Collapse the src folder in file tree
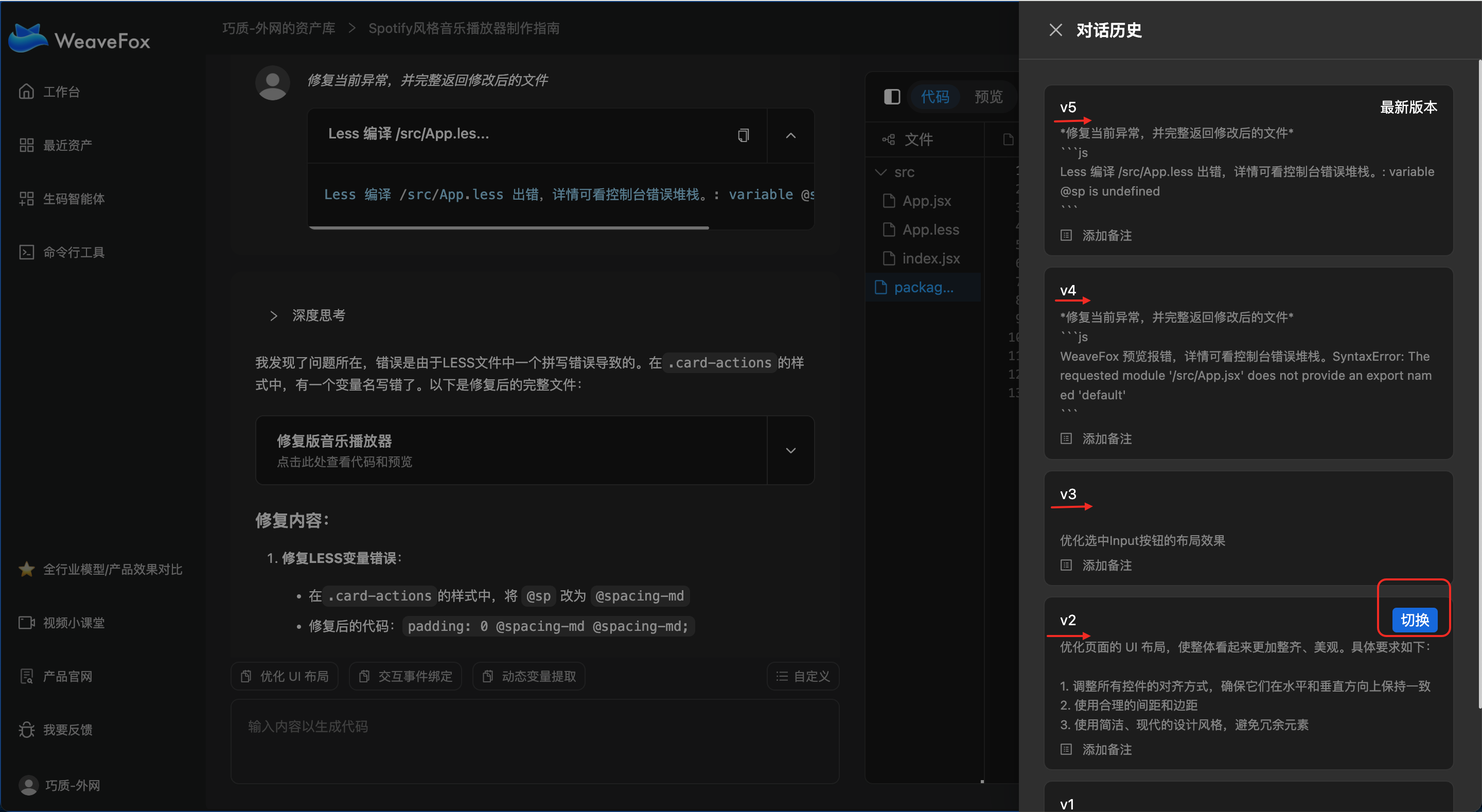Image resolution: width=1482 pixels, height=812 pixels. click(x=881, y=172)
